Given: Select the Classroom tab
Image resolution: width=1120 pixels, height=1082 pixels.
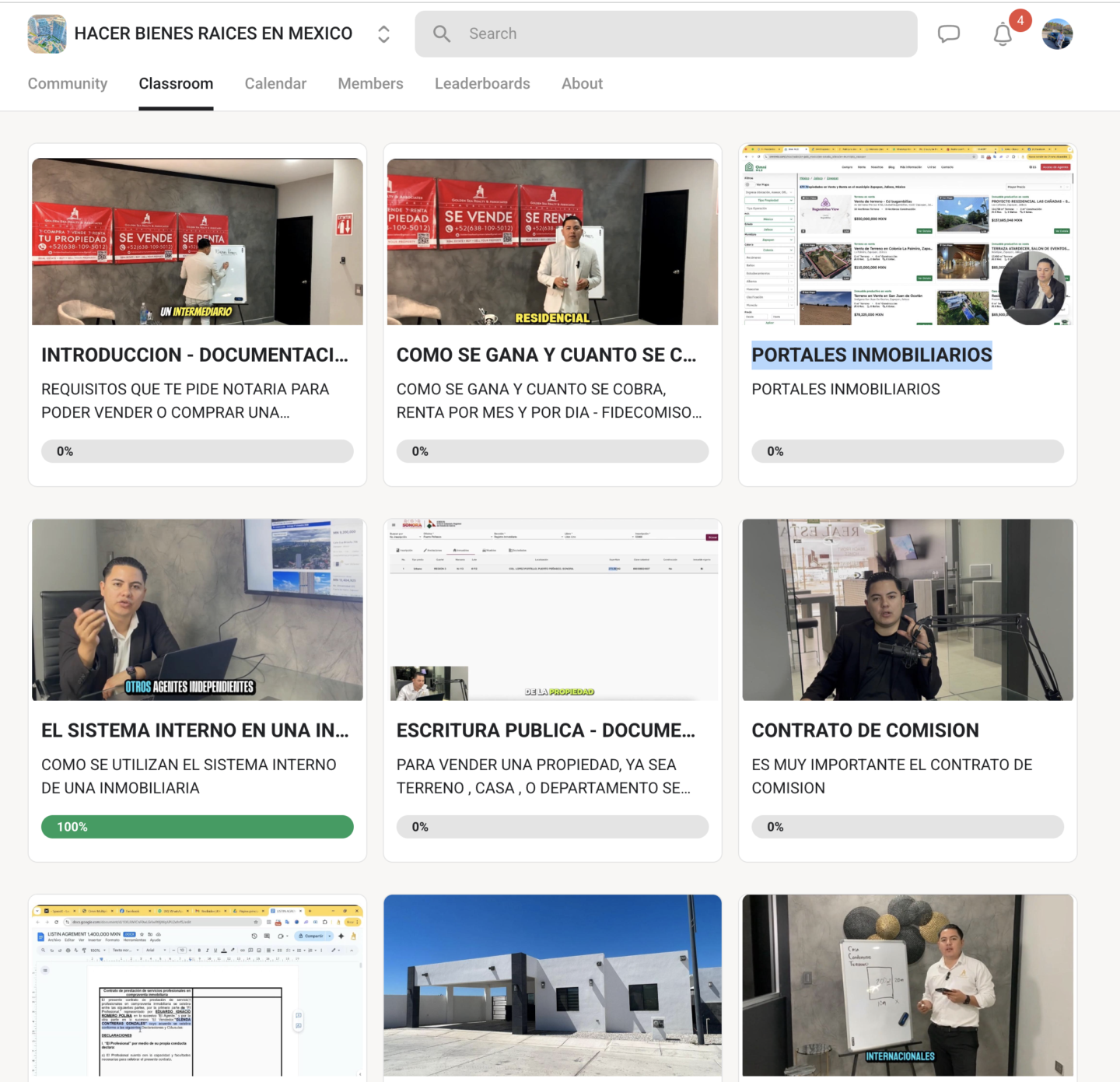Looking at the screenshot, I should tap(176, 83).
